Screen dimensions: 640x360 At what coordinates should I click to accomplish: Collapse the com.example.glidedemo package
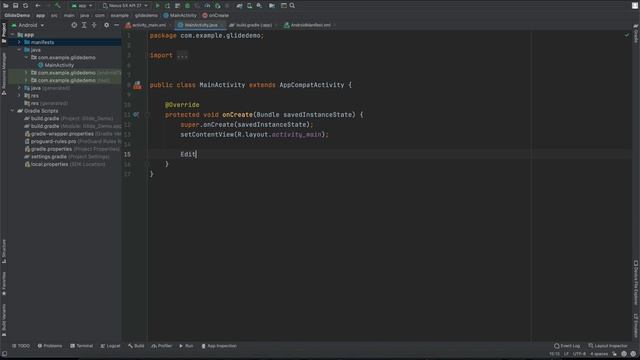click(27, 58)
